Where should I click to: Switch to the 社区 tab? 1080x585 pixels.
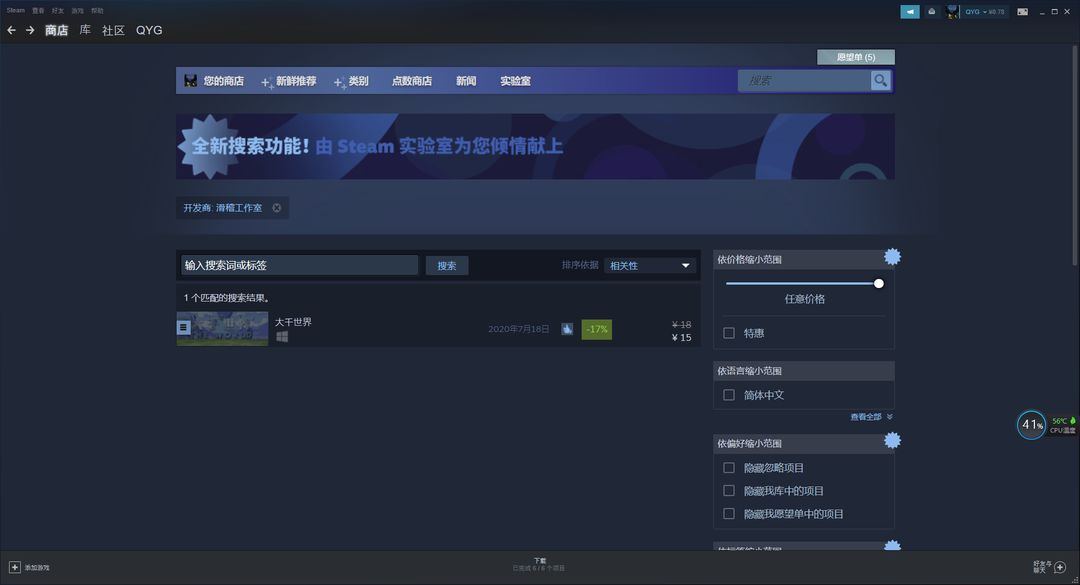click(x=113, y=30)
